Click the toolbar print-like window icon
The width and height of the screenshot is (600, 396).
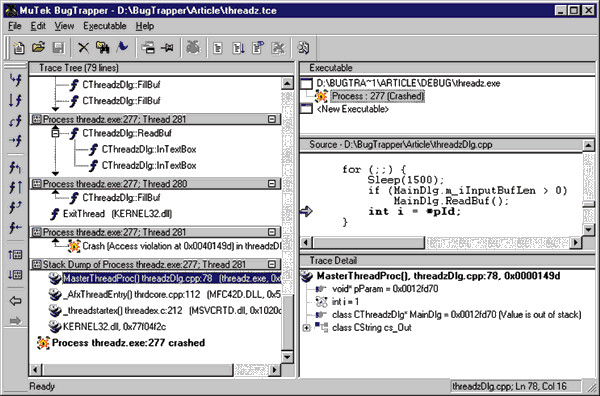pos(148,48)
